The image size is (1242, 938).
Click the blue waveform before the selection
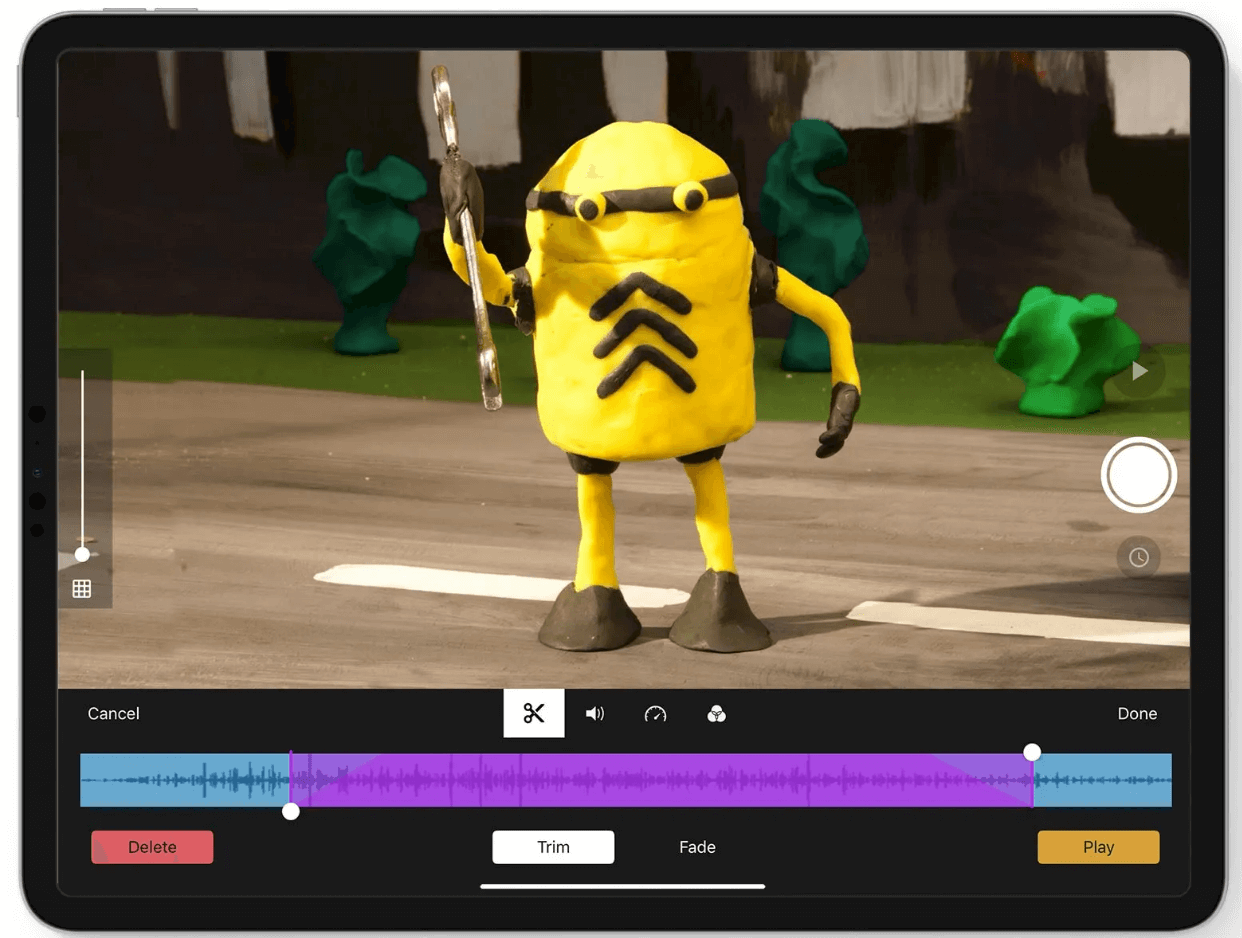coord(185,780)
